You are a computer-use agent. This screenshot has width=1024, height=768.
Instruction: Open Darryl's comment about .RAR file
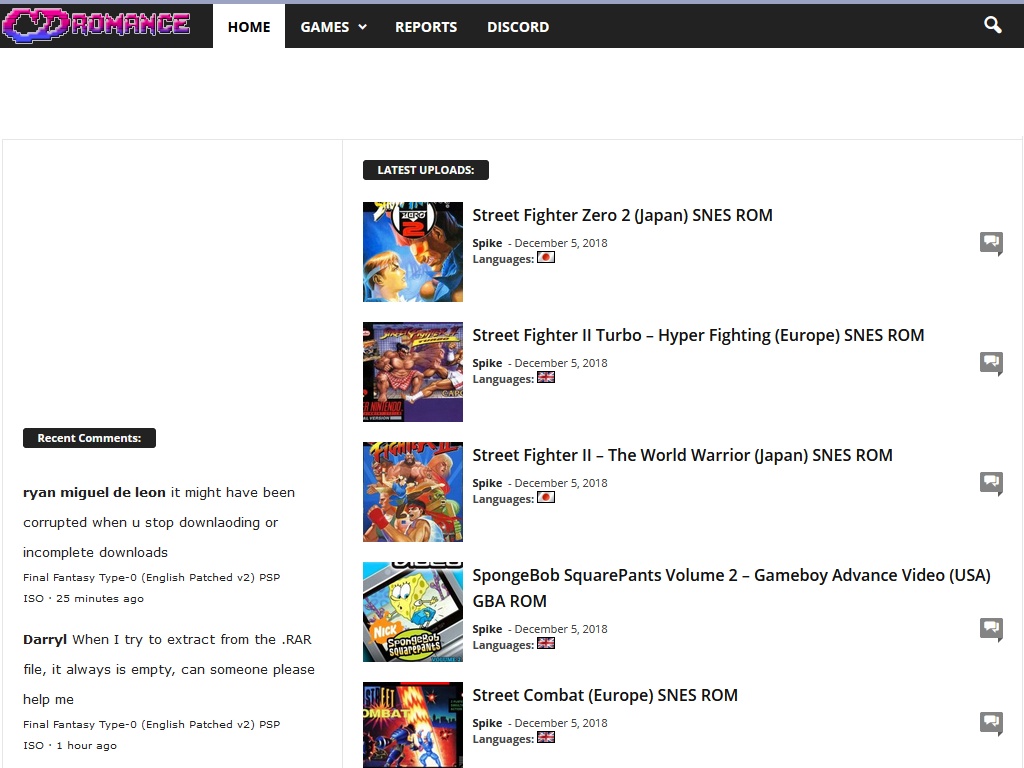click(168, 669)
